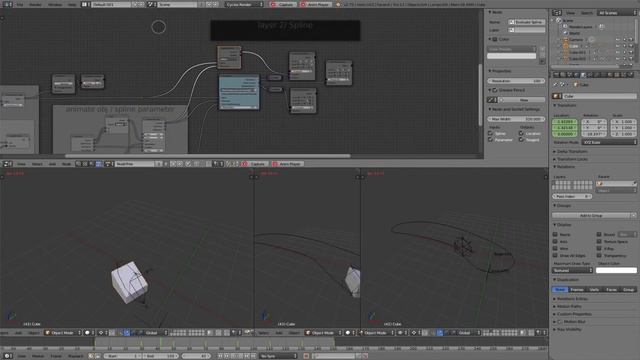
Task: Adjust the Resolution slider
Action: point(516,81)
